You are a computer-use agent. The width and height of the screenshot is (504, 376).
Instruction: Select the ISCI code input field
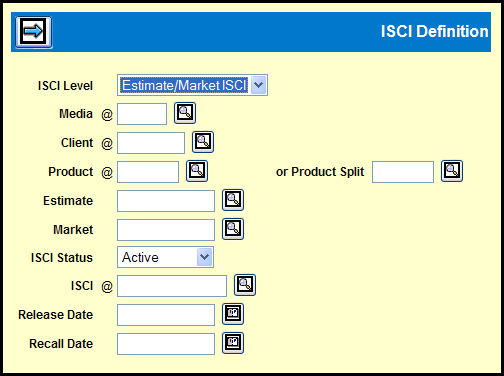click(x=172, y=286)
